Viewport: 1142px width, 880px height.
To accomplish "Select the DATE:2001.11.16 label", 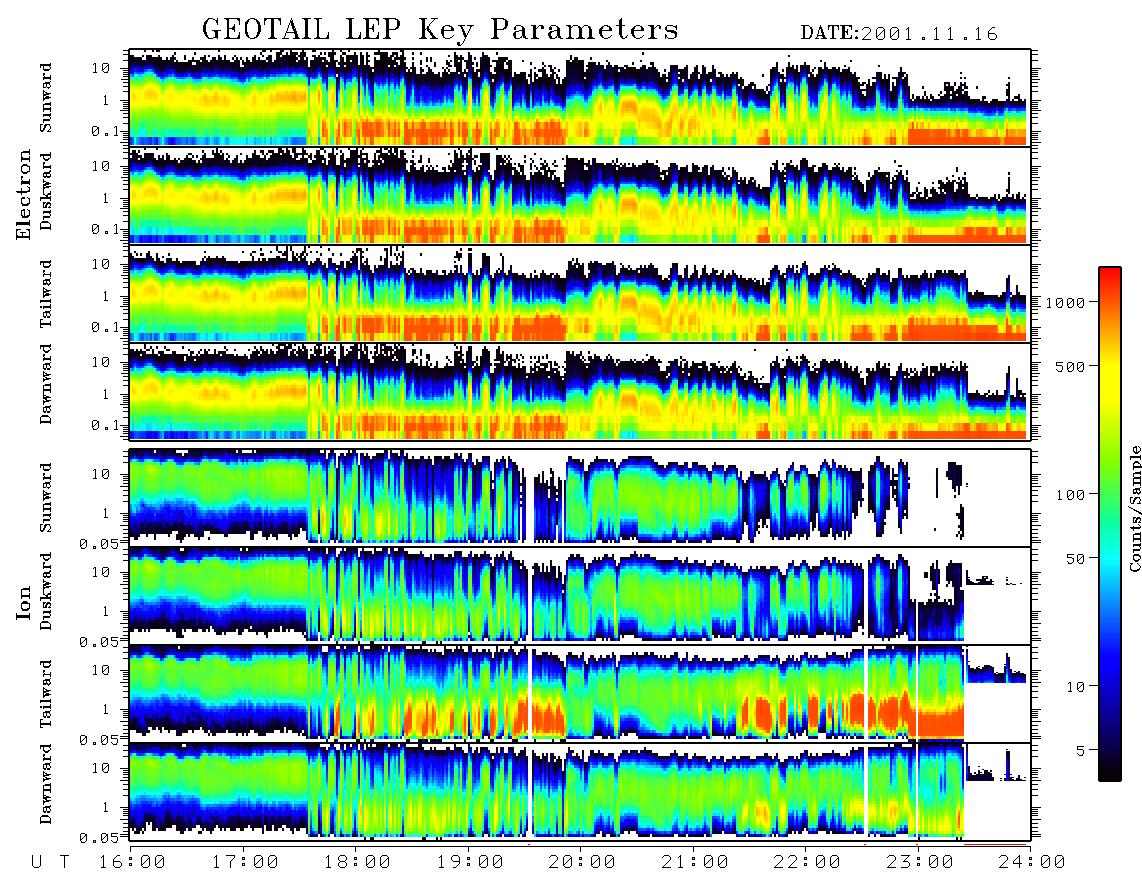I will coord(899,34).
